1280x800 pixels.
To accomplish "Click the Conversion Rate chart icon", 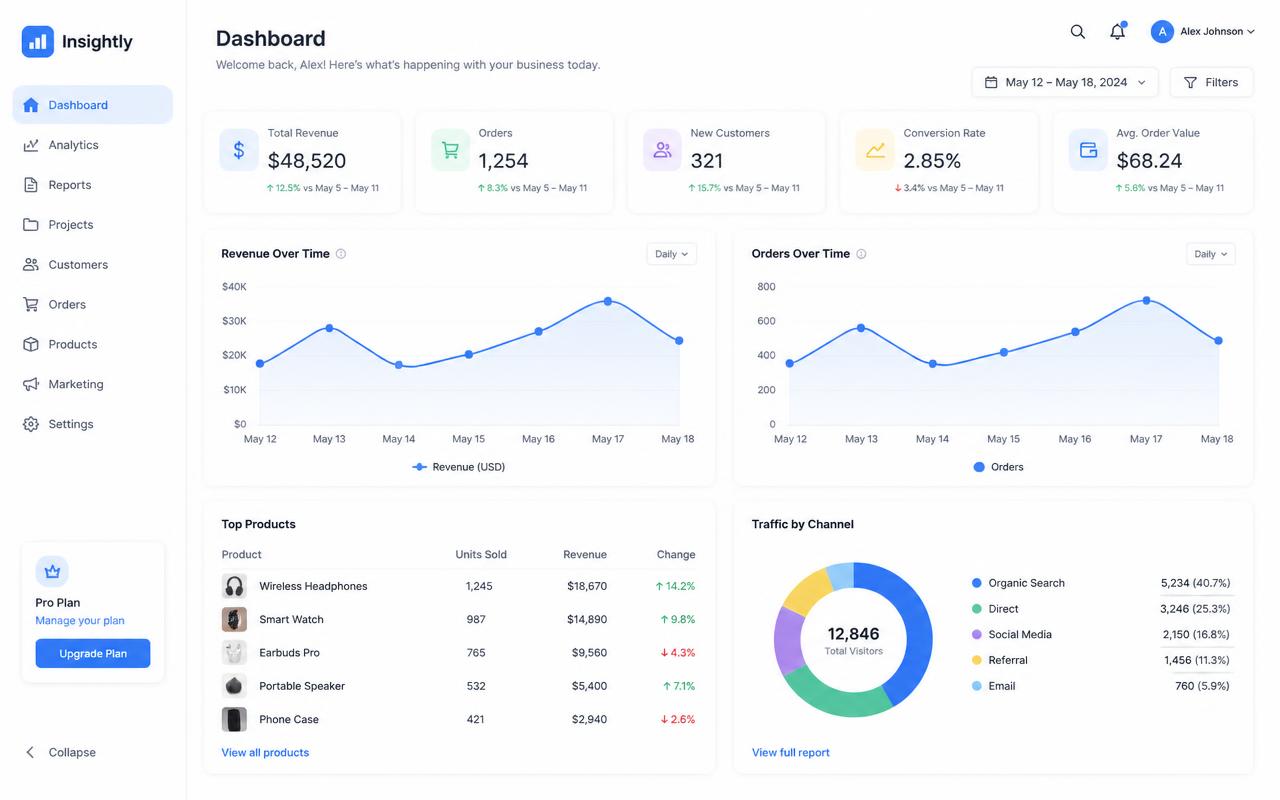I will [x=875, y=150].
